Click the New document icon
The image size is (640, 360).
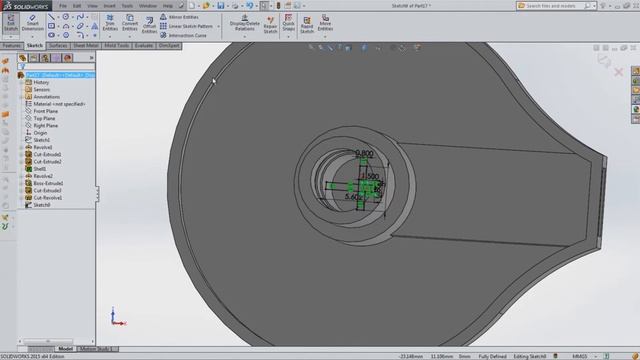click(192, 6)
